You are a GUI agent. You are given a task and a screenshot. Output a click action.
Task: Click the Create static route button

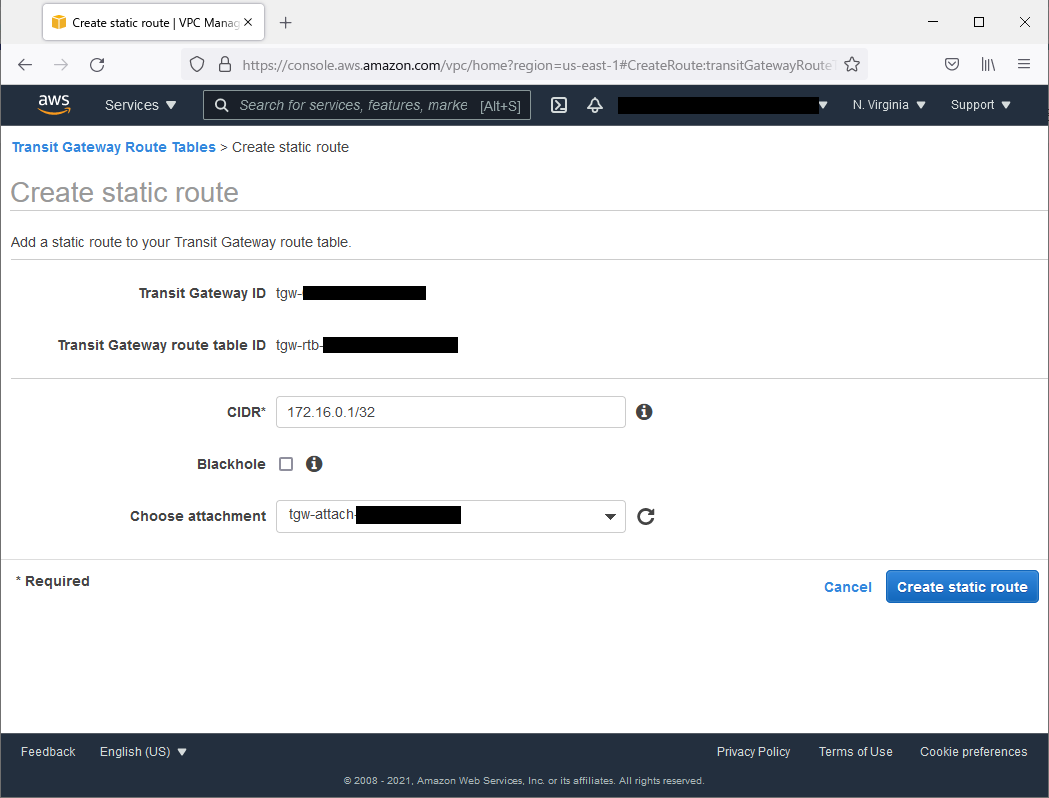[x=961, y=587]
